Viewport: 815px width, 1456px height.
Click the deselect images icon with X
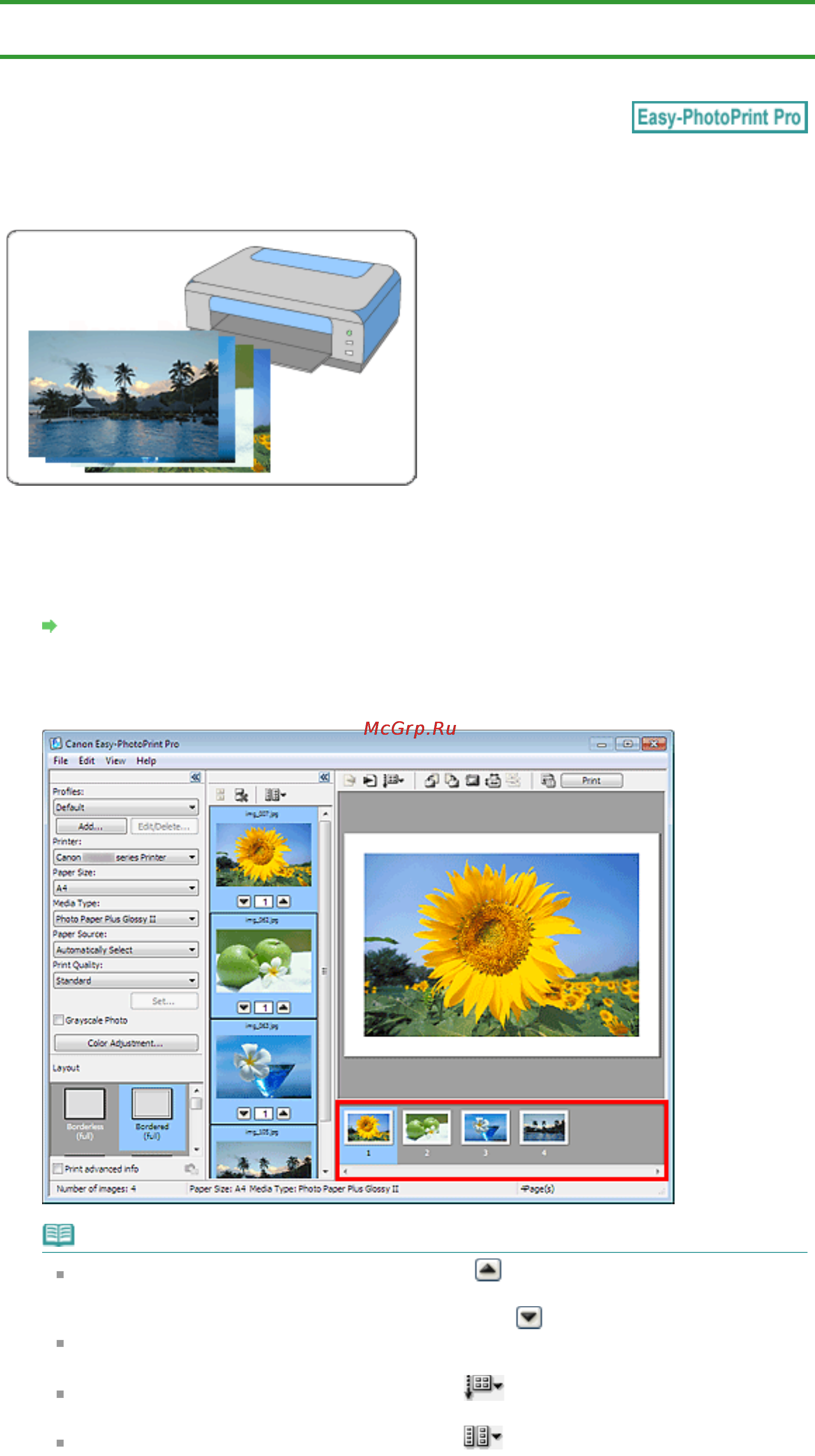point(242,795)
